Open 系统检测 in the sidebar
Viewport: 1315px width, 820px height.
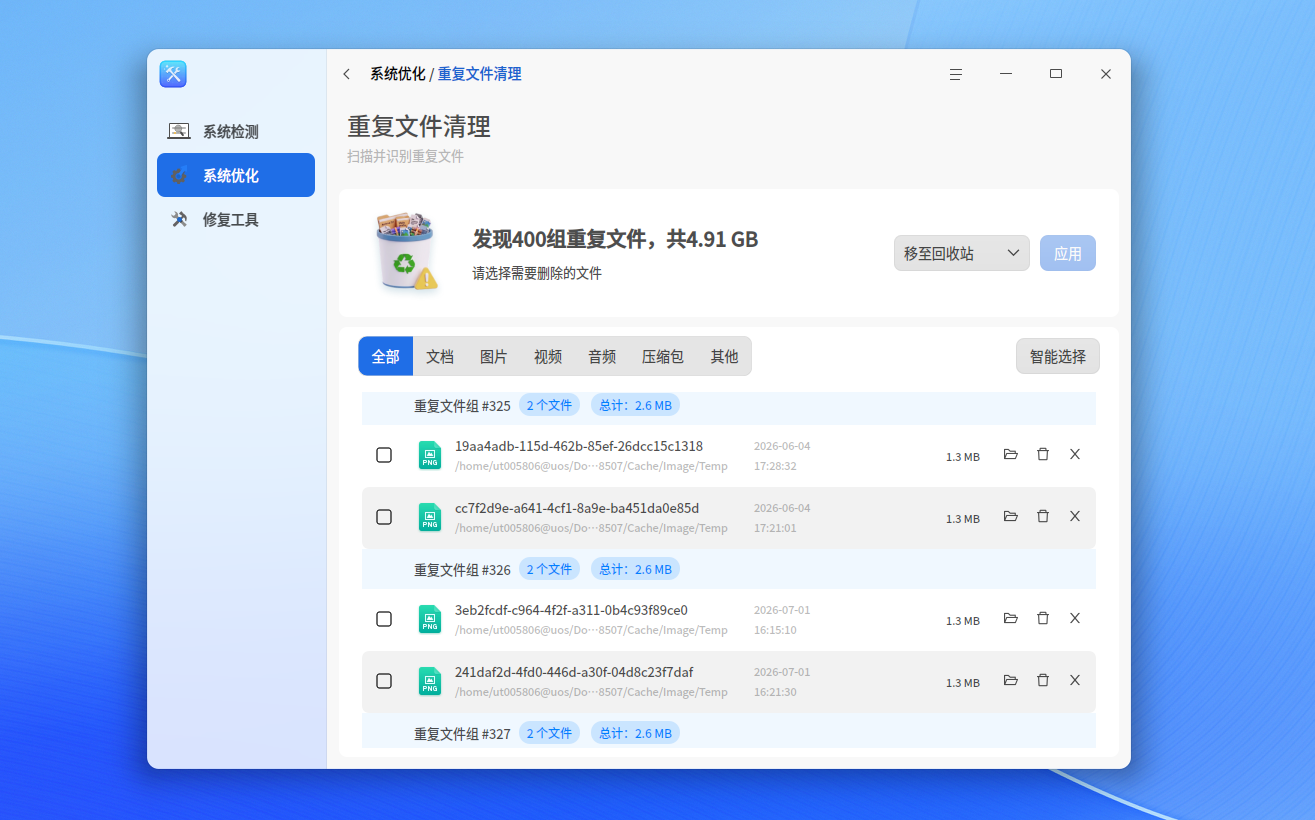[236, 131]
